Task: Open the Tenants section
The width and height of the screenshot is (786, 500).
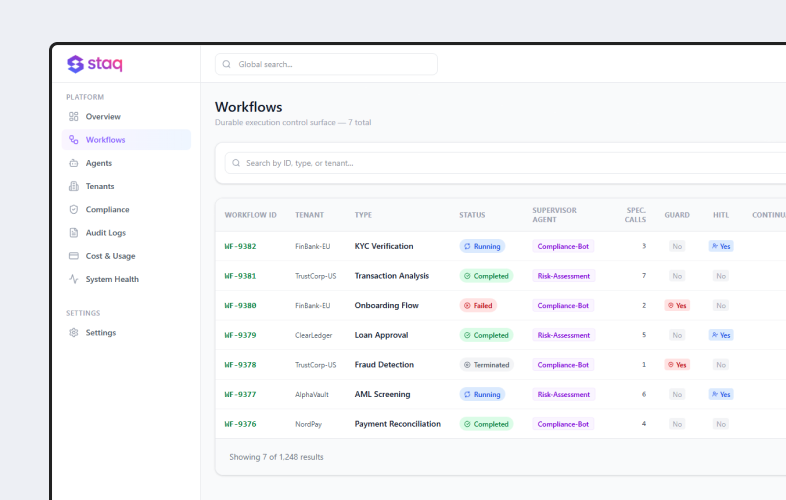Action: click(126, 186)
